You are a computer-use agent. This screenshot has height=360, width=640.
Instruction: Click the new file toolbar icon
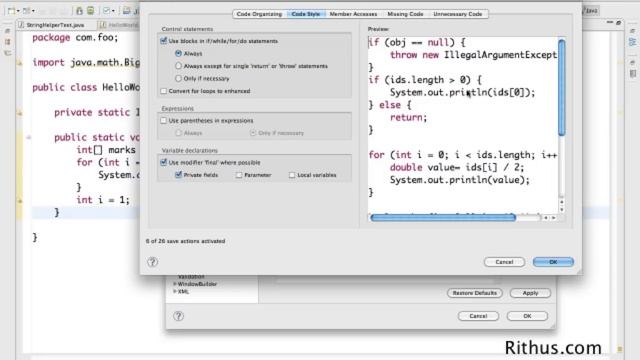(x=11, y=11)
